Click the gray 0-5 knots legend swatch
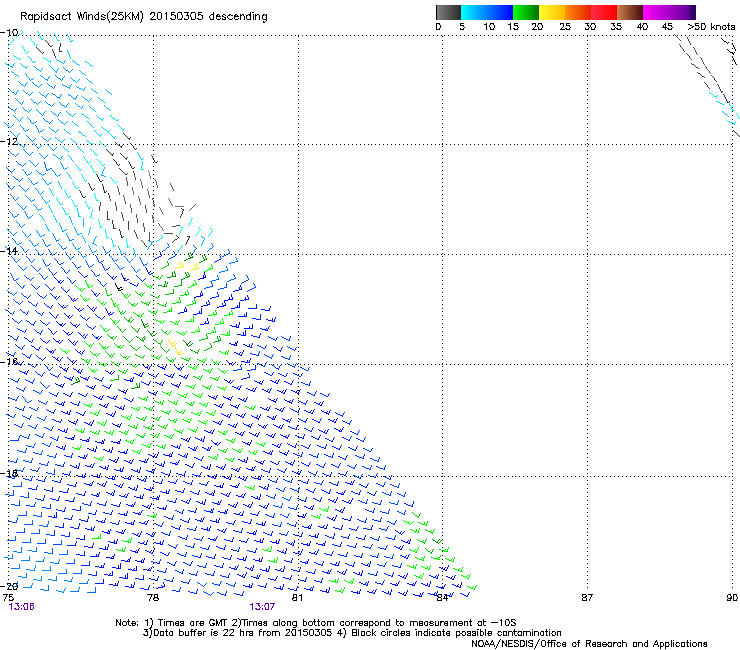This screenshot has height=650, width=740. [x=448, y=12]
